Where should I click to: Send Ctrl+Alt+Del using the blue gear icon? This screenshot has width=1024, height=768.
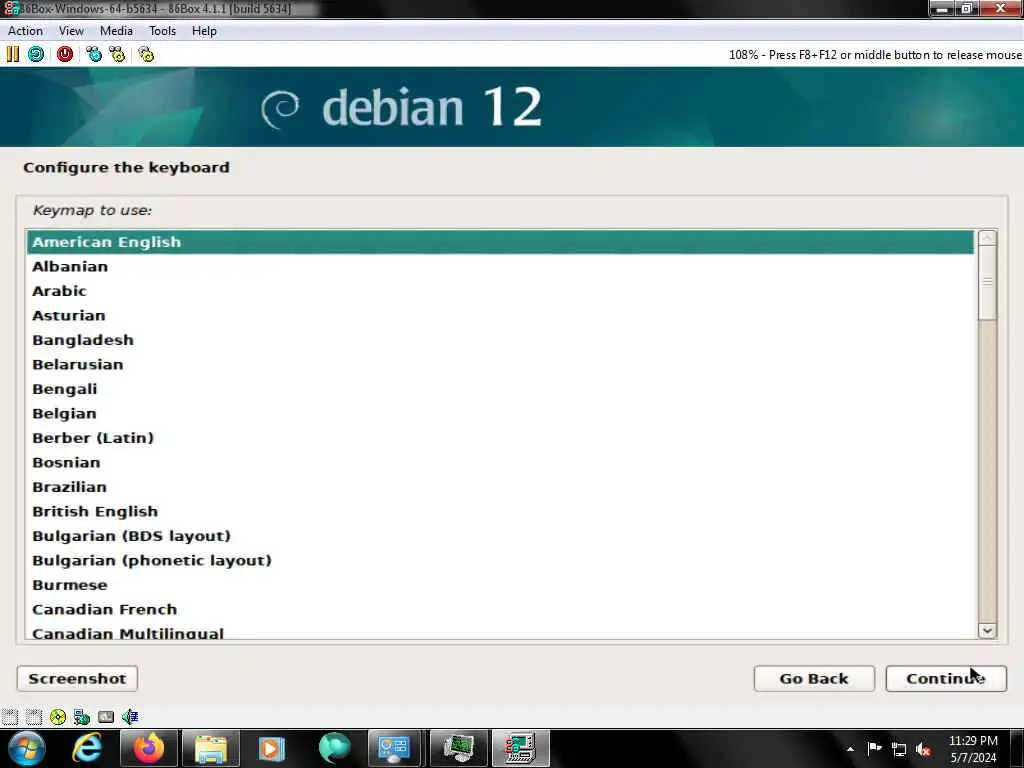coord(94,54)
